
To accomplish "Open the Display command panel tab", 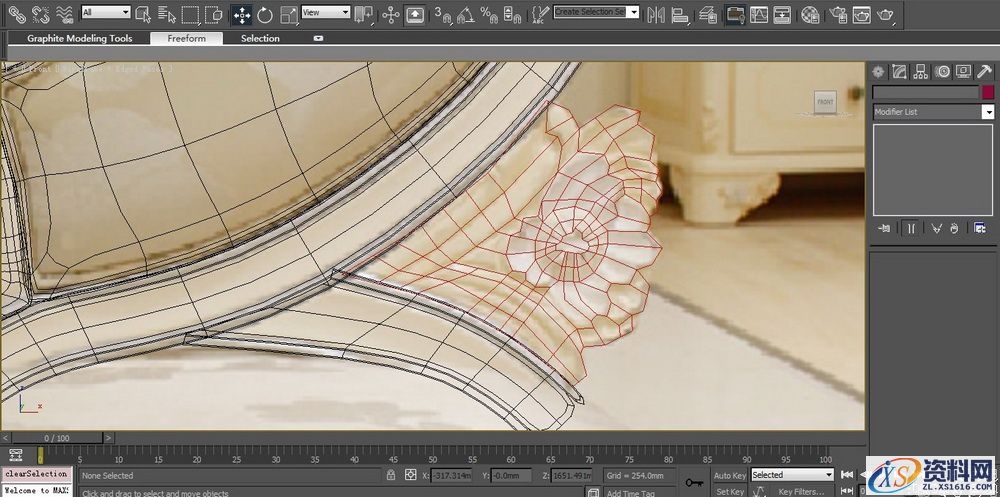I will 963,71.
